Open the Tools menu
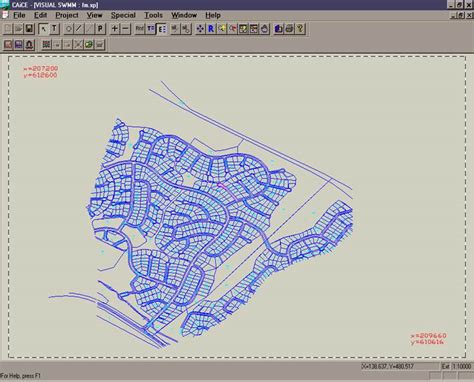Viewport: 474px width, 382px height. coord(153,15)
